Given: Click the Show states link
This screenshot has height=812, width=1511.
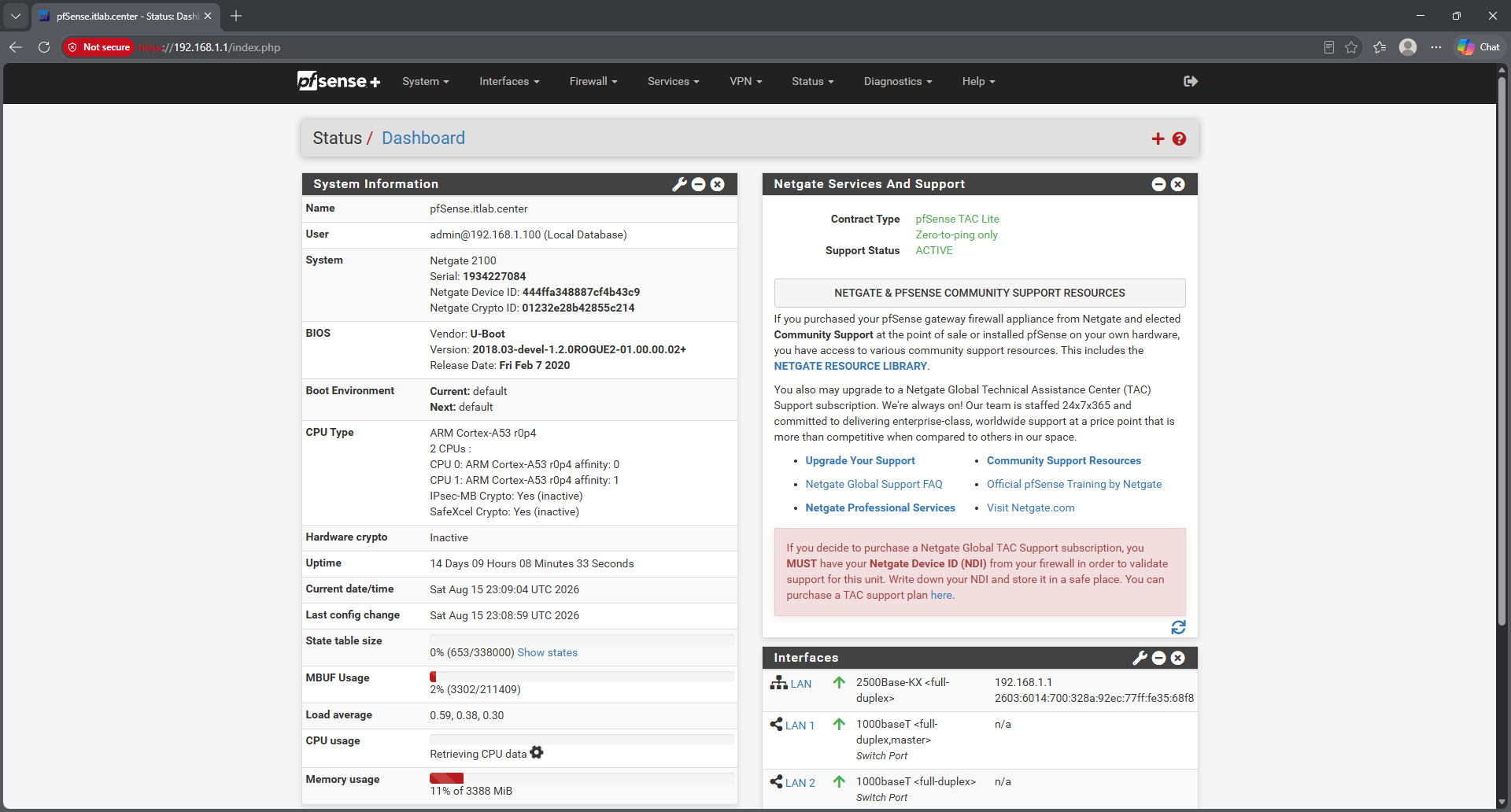Looking at the screenshot, I should 548,652.
